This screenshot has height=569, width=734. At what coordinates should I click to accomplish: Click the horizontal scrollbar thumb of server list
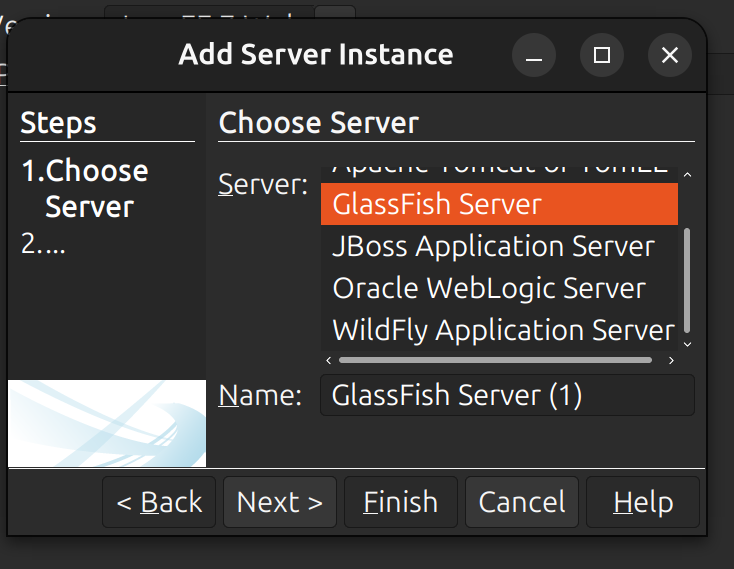[x=495, y=360]
